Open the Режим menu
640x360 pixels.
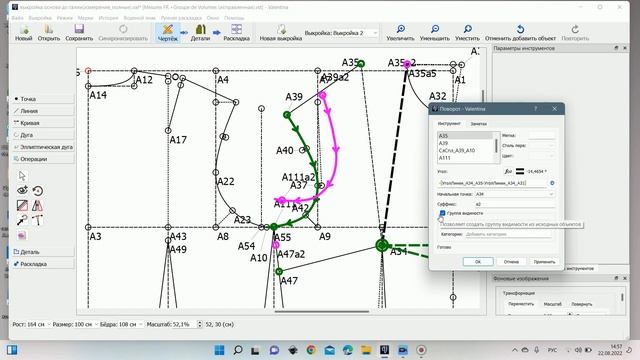[64, 18]
